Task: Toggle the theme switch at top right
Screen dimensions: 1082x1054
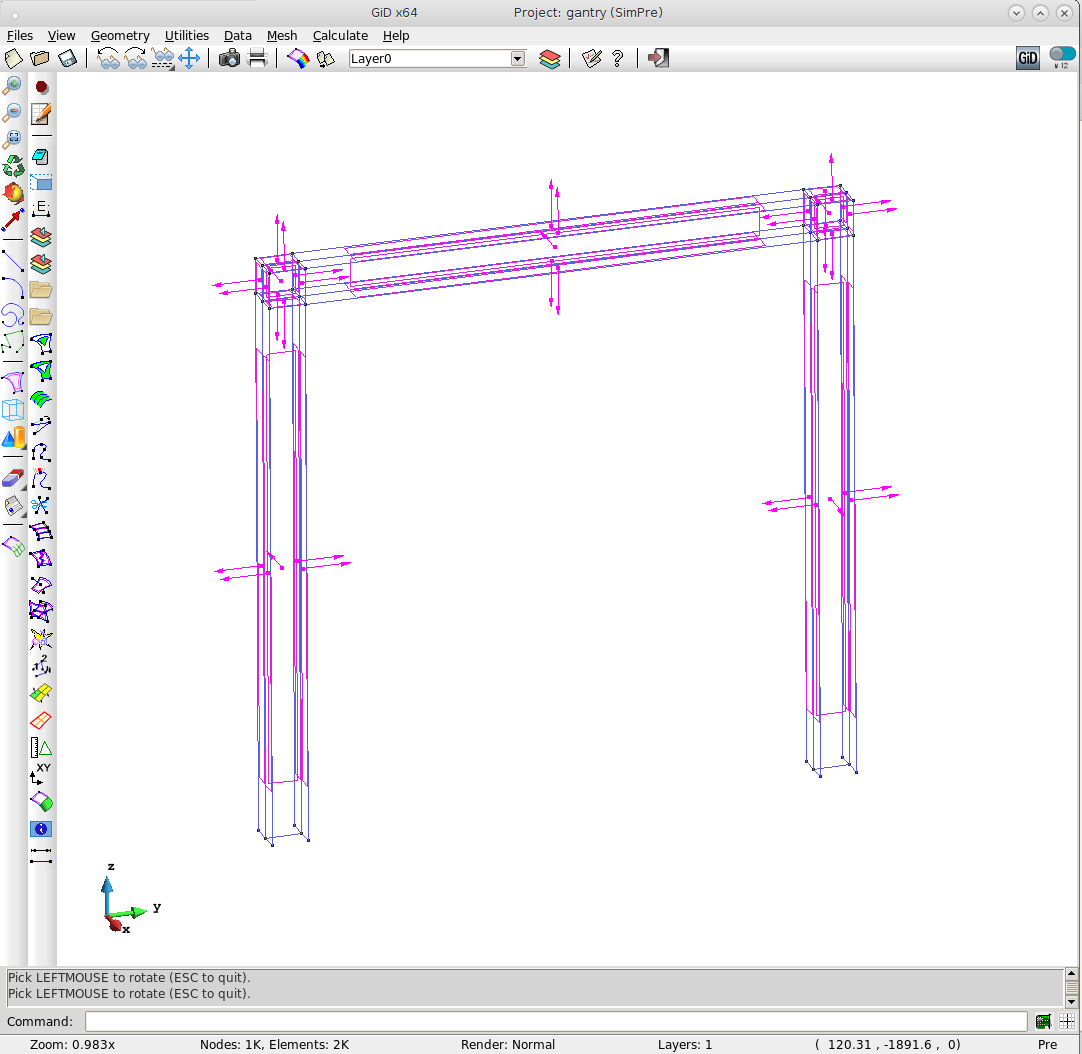Action: (x=1062, y=55)
